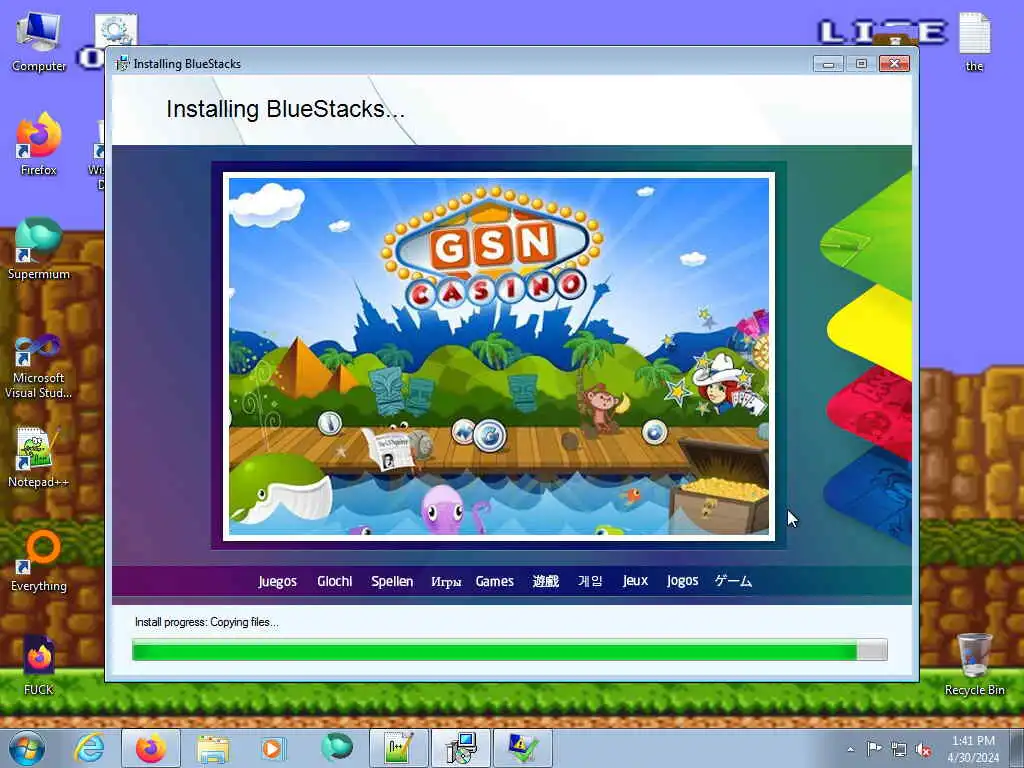
Task: Switch to BlueStacks installer taskbar button
Action: [x=461, y=748]
